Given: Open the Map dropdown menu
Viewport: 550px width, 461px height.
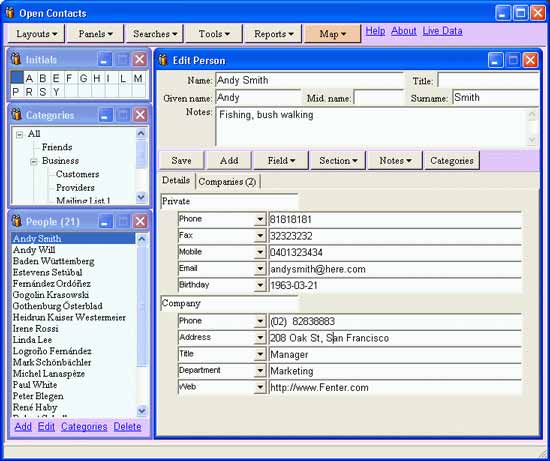Looking at the screenshot, I should tap(333, 34).
